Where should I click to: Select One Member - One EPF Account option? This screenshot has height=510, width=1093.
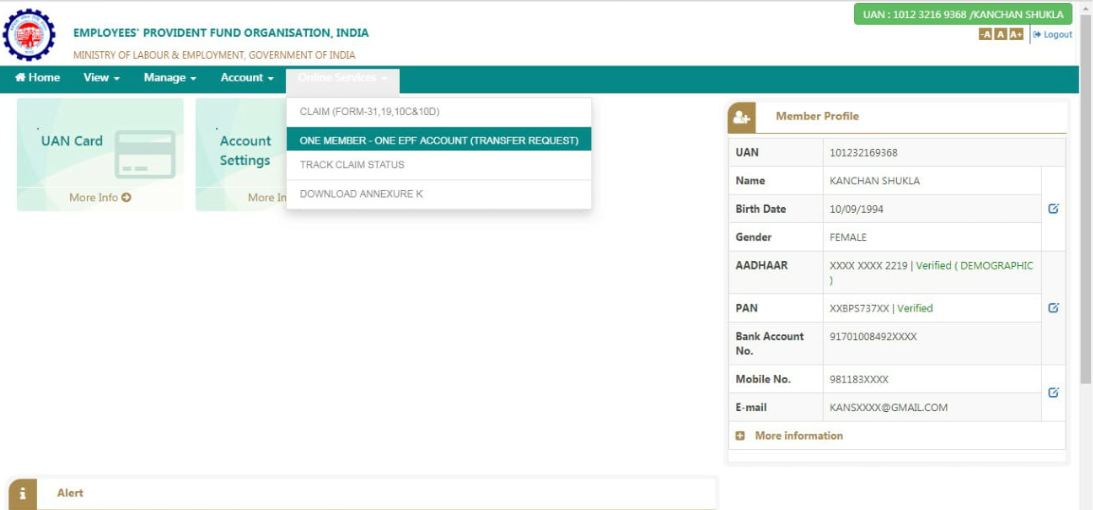click(439, 141)
